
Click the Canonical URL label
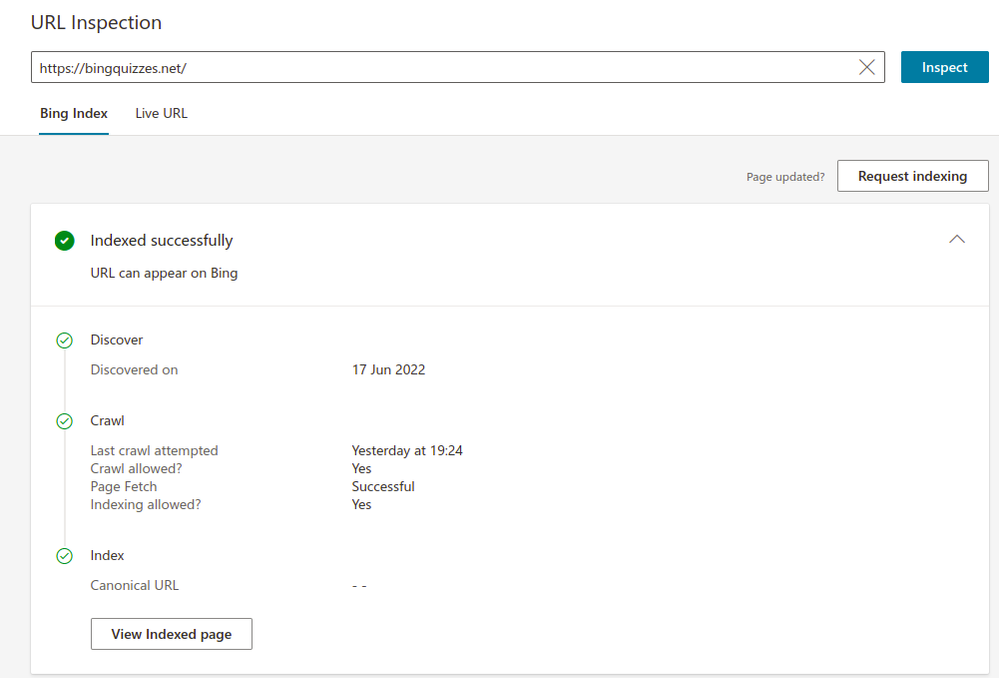pyautogui.click(x=134, y=585)
